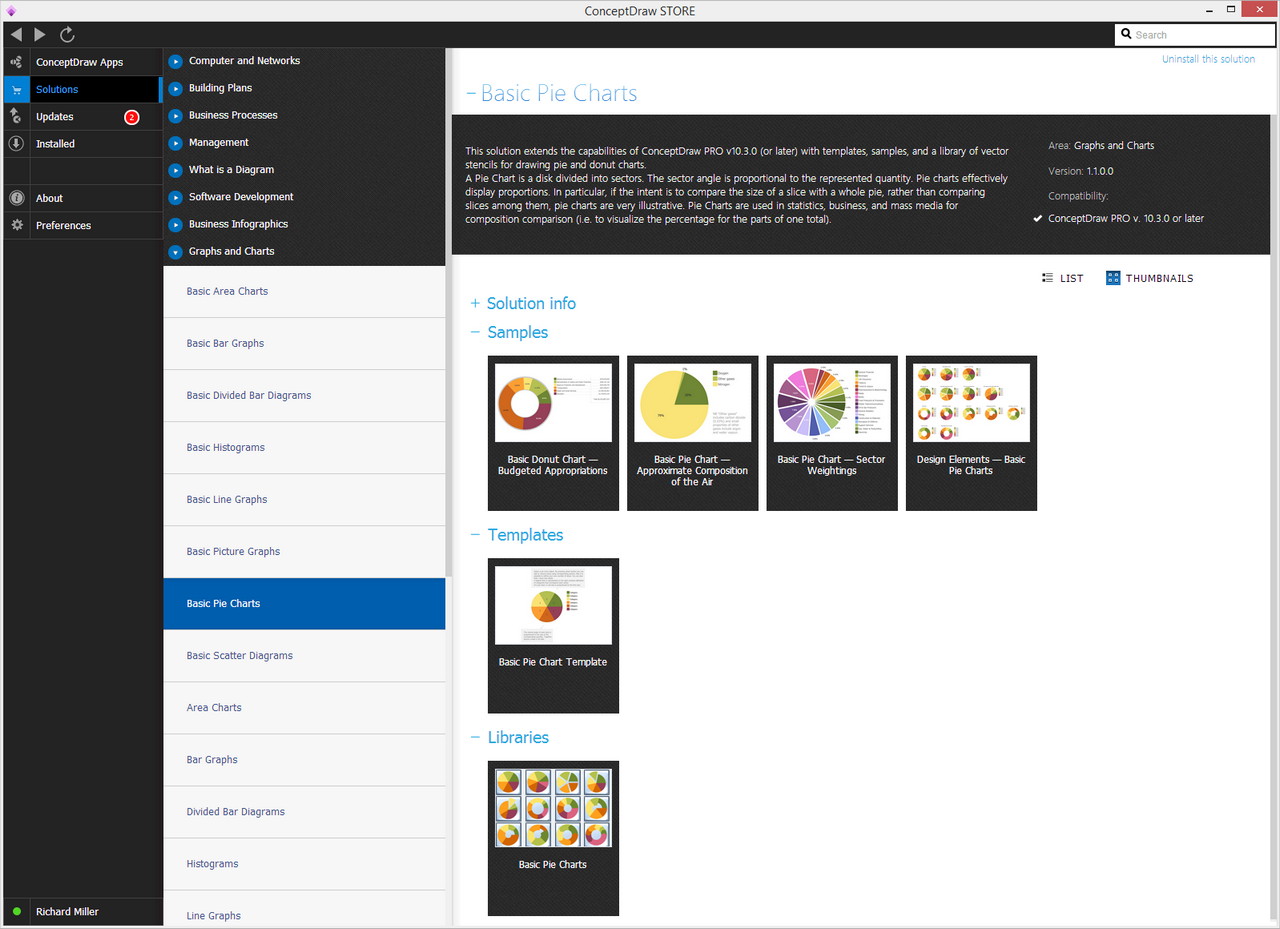Viewport: 1280px width, 929px height.
Task: Switch to LIST view
Action: tap(1062, 278)
